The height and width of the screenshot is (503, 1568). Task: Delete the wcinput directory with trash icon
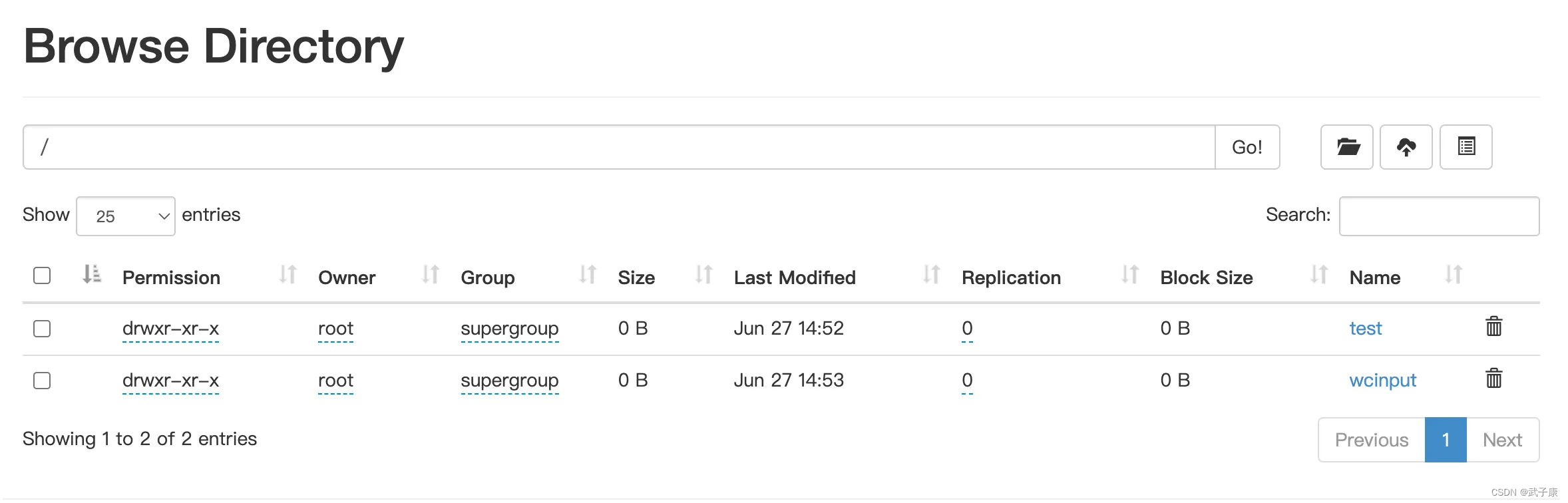point(1493,379)
